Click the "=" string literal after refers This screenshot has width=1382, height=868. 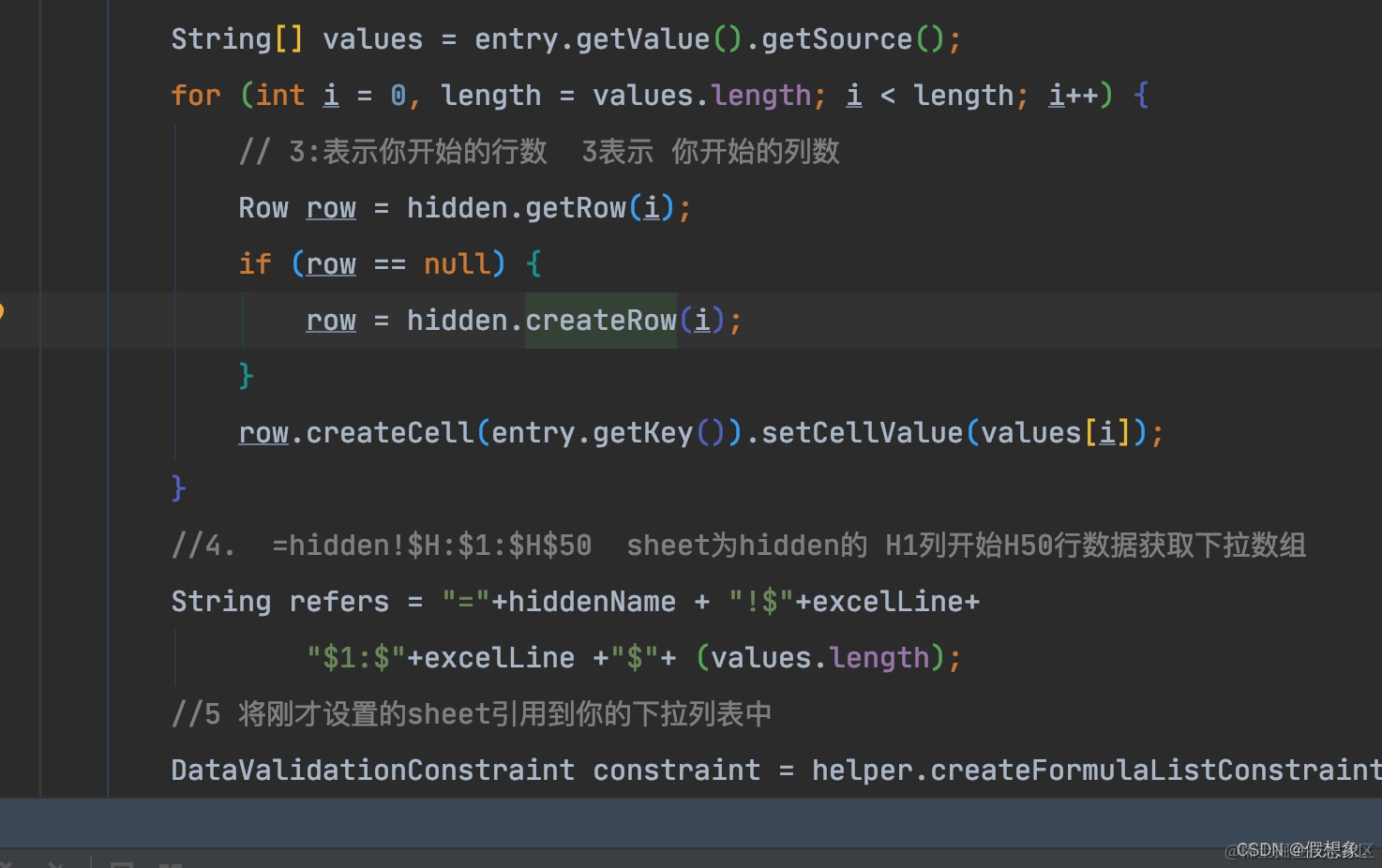(x=466, y=602)
